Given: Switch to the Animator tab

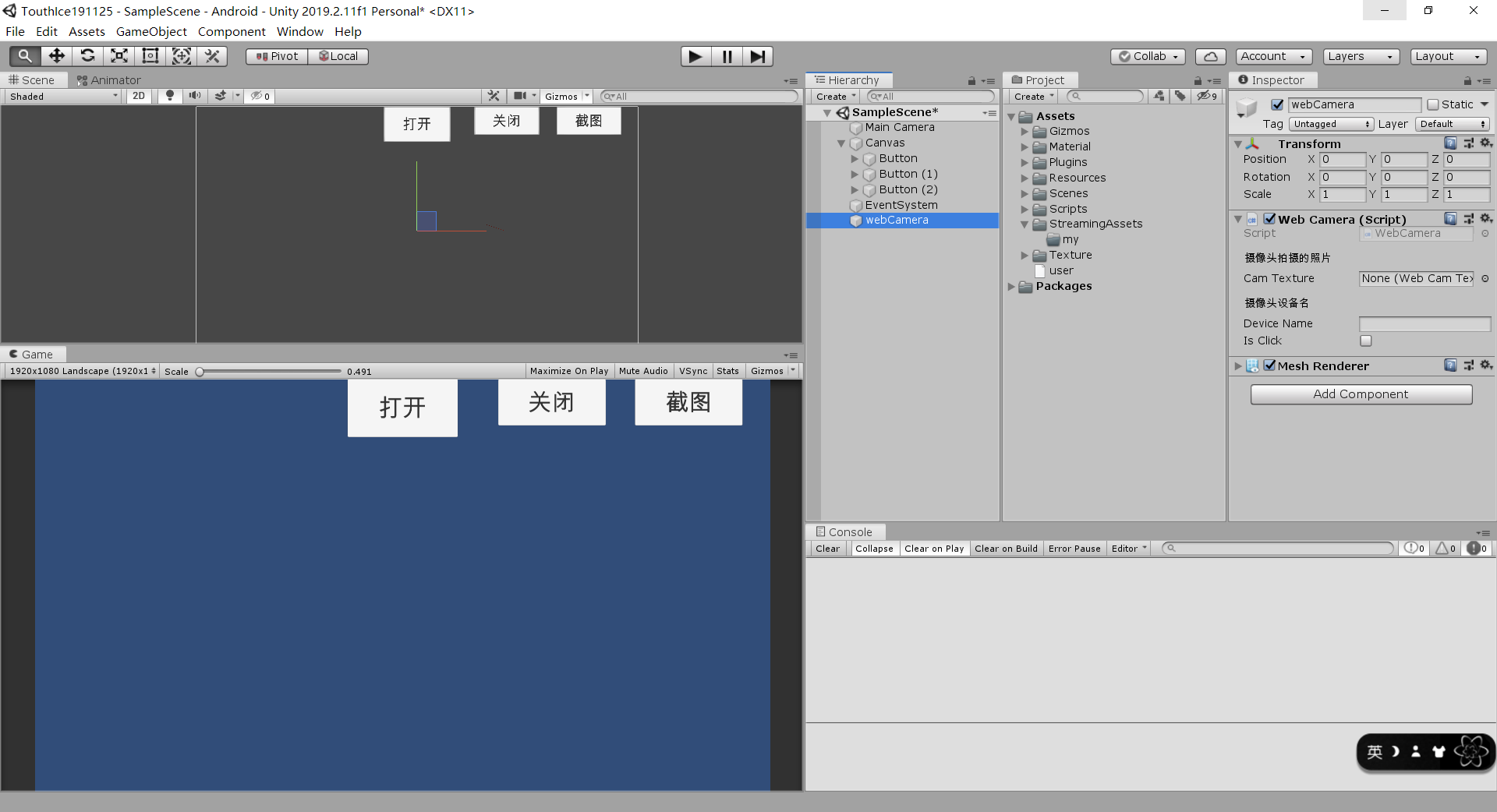Looking at the screenshot, I should point(108,80).
